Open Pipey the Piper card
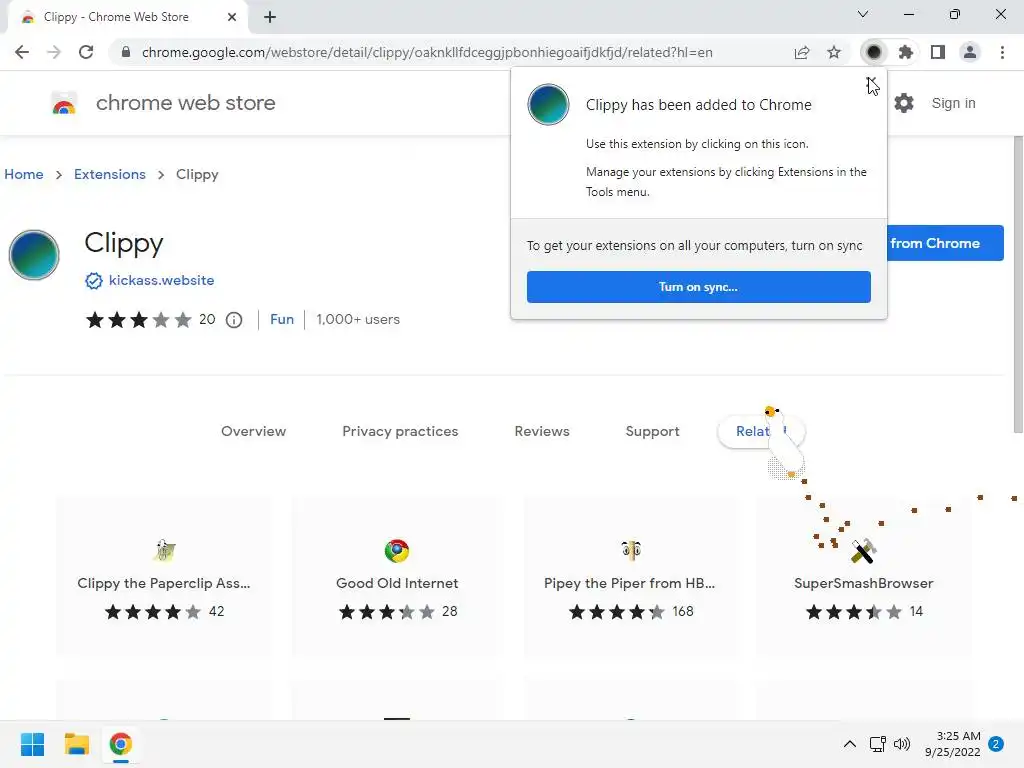Viewport: 1024px width, 768px height. coord(630,577)
